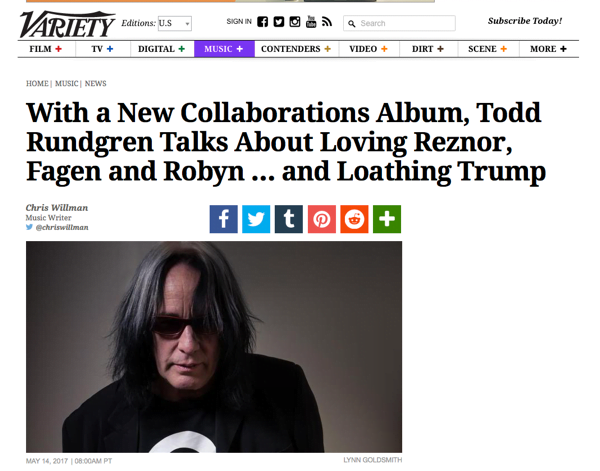Open the Contenders menu item
600x471 pixels.
pyautogui.click(x=296, y=49)
